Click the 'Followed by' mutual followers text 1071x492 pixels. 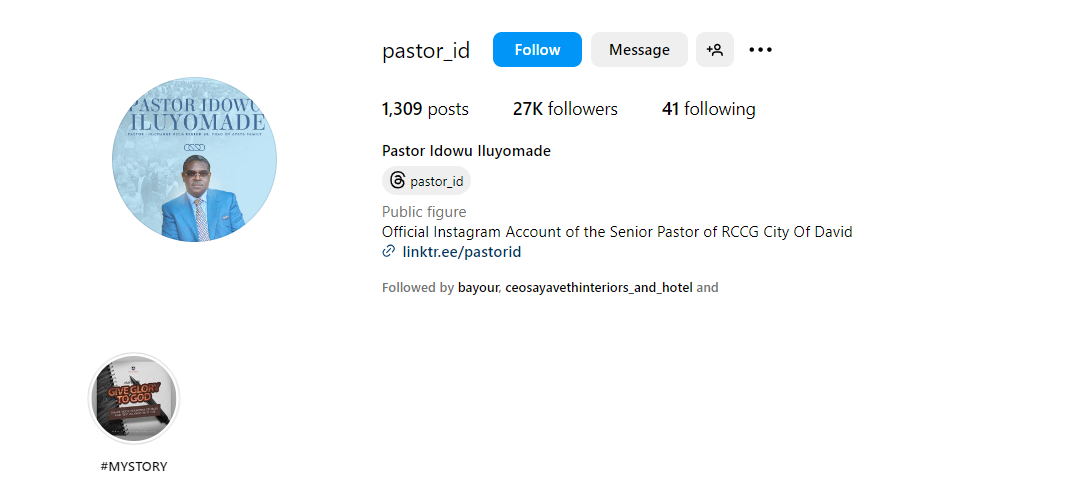pos(418,288)
